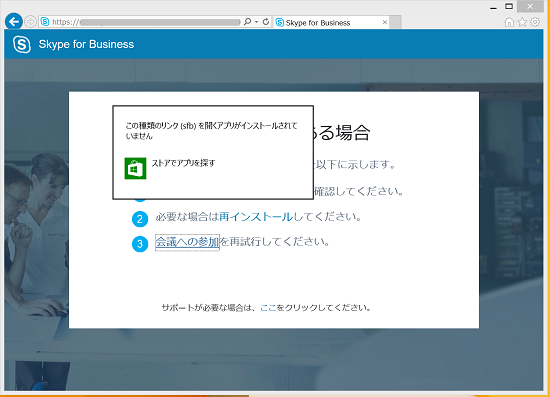Close the Skype for Business tab
Viewport: 550px width, 397px height.
click(x=385, y=22)
